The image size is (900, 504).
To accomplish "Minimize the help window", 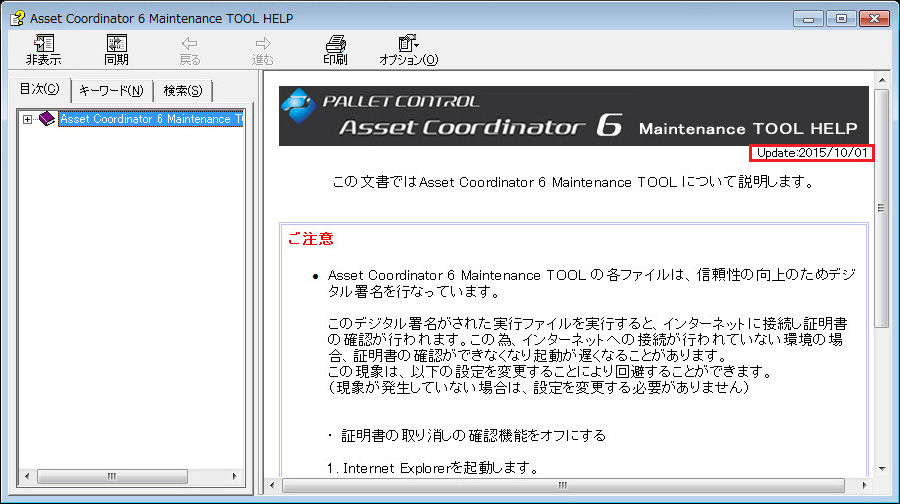I will [808, 19].
